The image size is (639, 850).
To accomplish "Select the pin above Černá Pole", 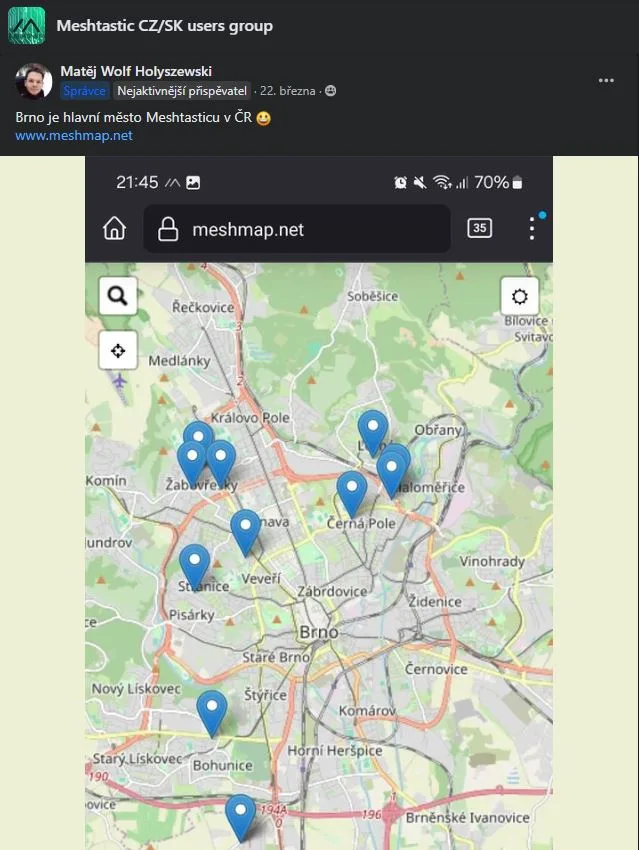I will (352, 492).
